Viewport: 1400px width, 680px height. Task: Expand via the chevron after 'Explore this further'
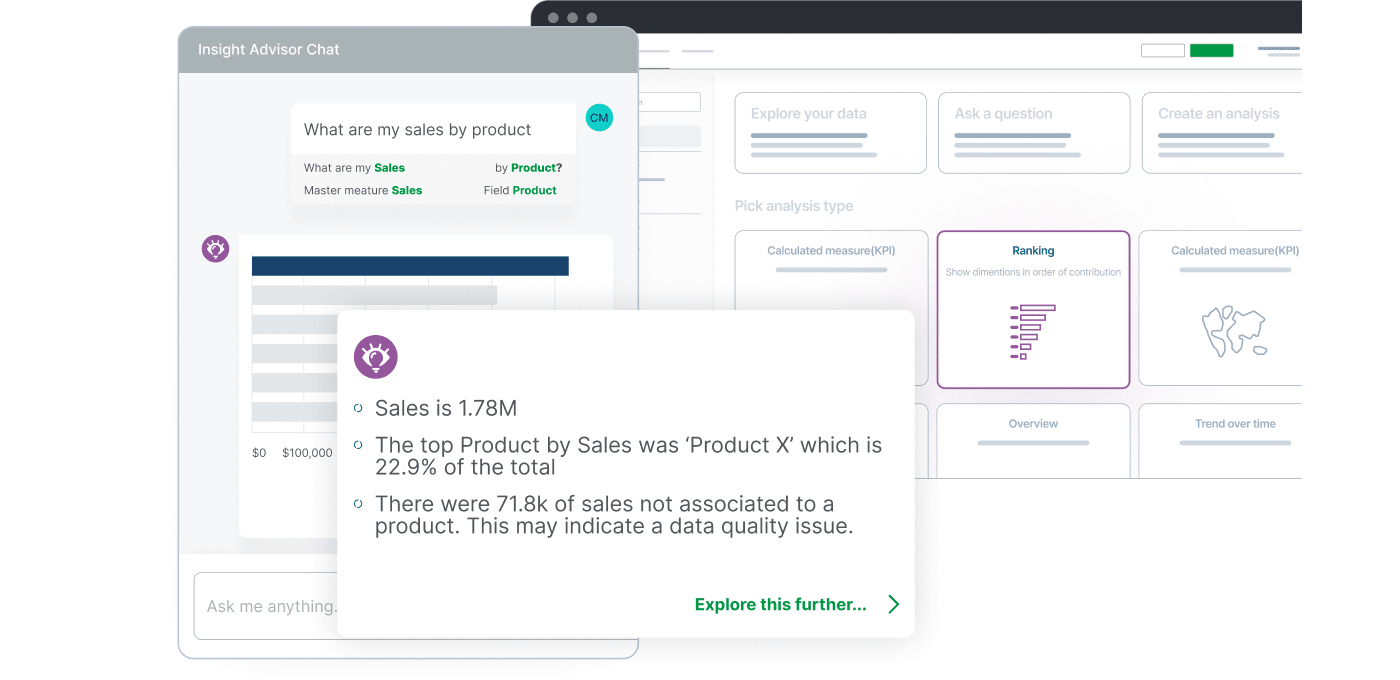tap(892, 604)
